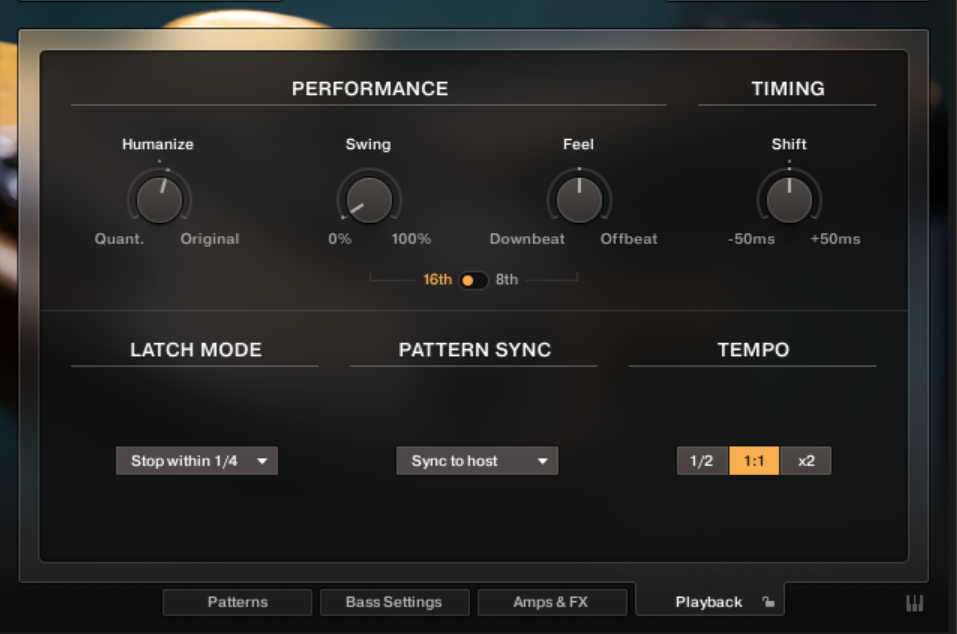957x634 pixels.
Task: Click the 'Original' label under Humanize
Action: [x=209, y=239]
